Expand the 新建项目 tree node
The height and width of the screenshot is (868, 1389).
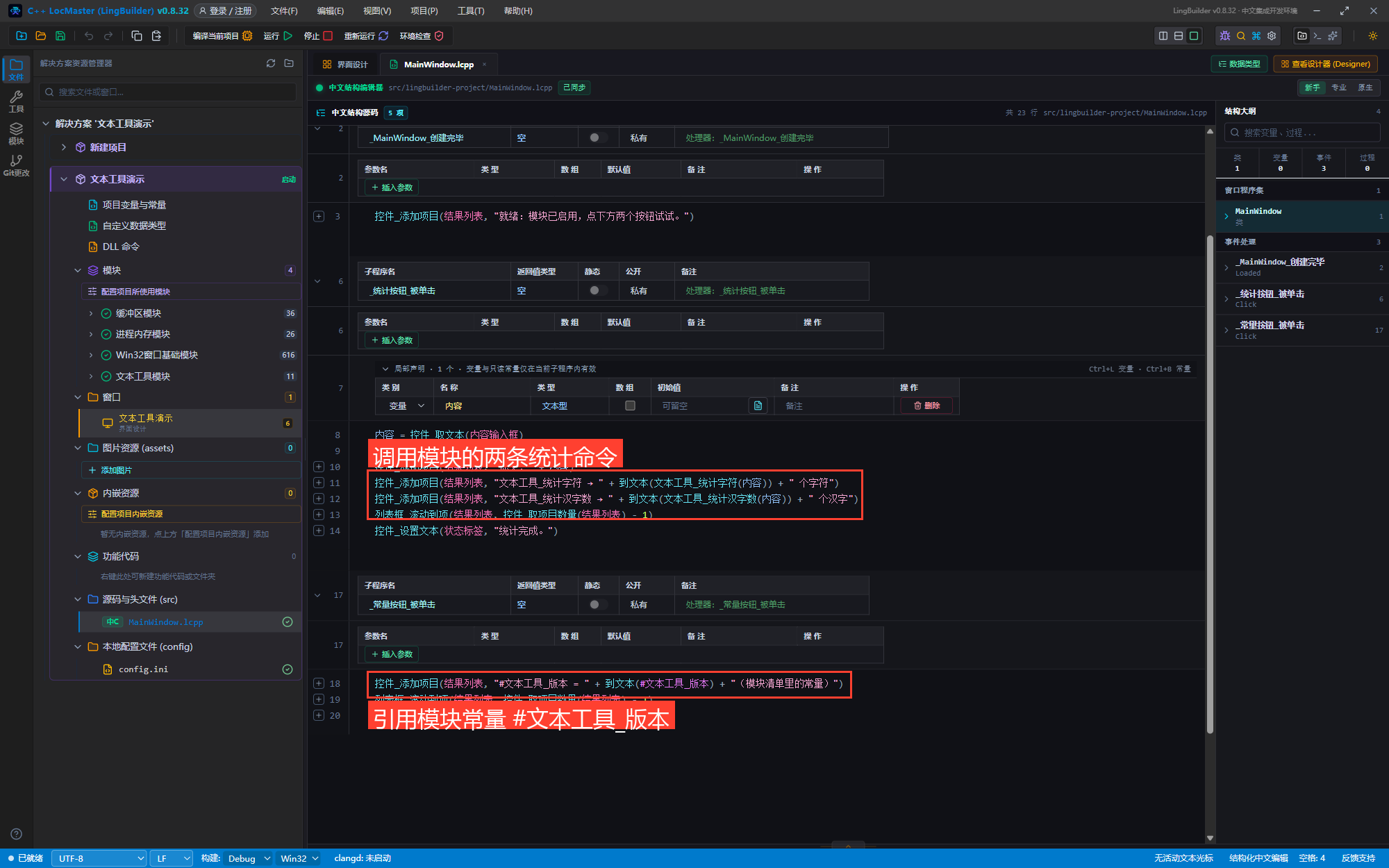point(64,147)
